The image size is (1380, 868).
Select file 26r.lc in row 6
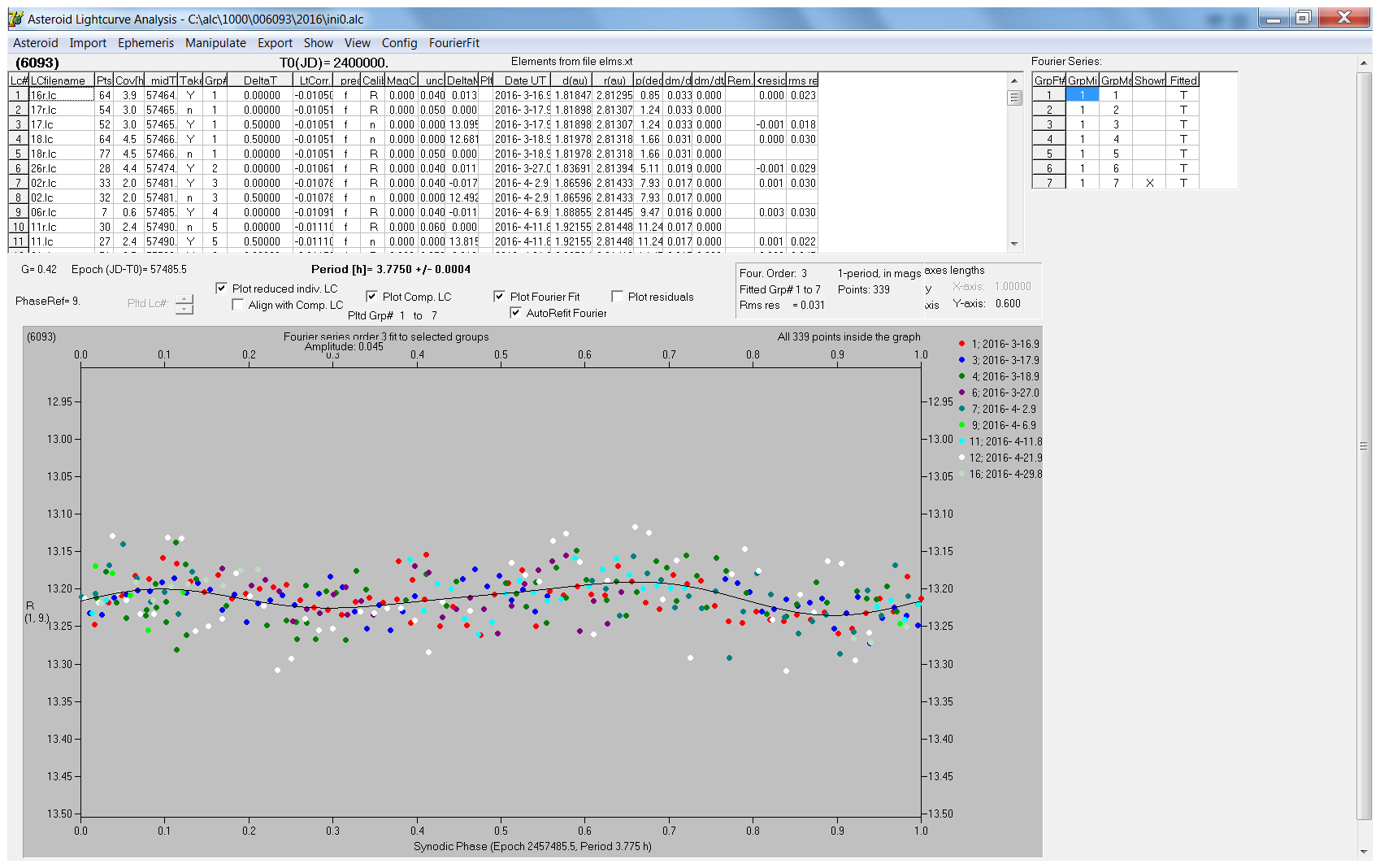coord(62,168)
